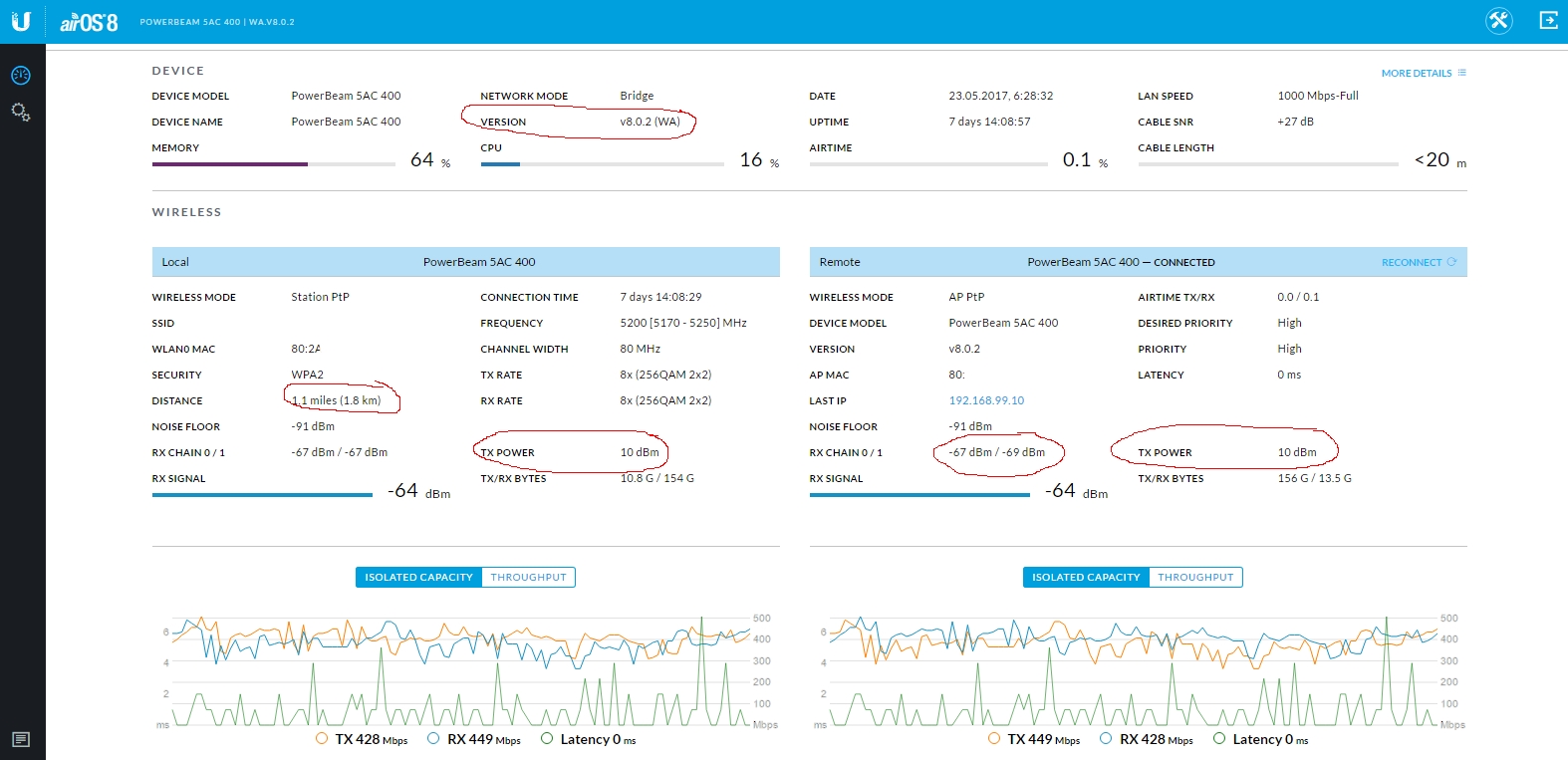1568x760 pixels.
Task: Click firmware version v8.0.2 (WA)
Action: point(650,122)
